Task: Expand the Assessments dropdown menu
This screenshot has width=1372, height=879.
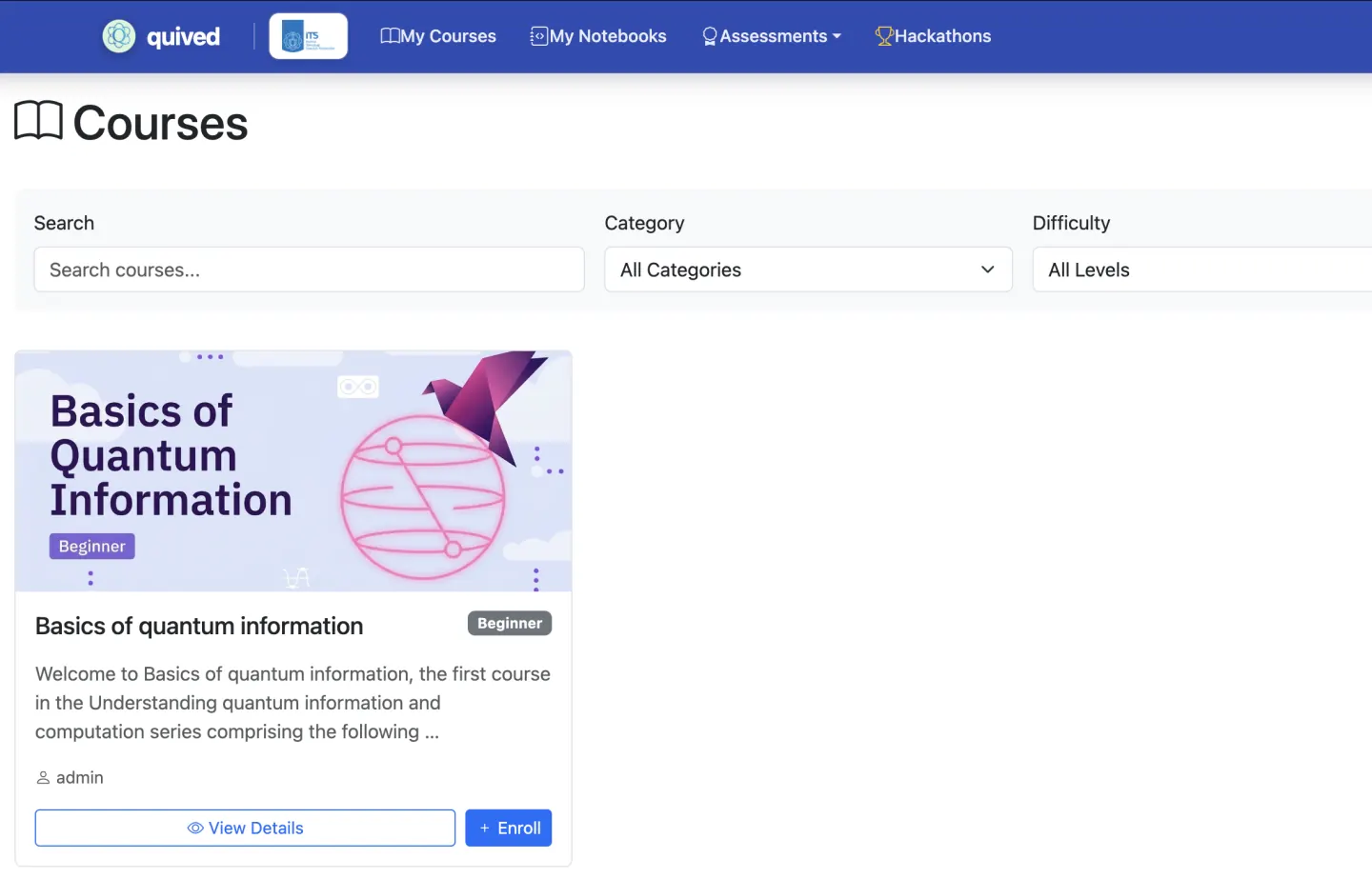Action: coord(772,36)
